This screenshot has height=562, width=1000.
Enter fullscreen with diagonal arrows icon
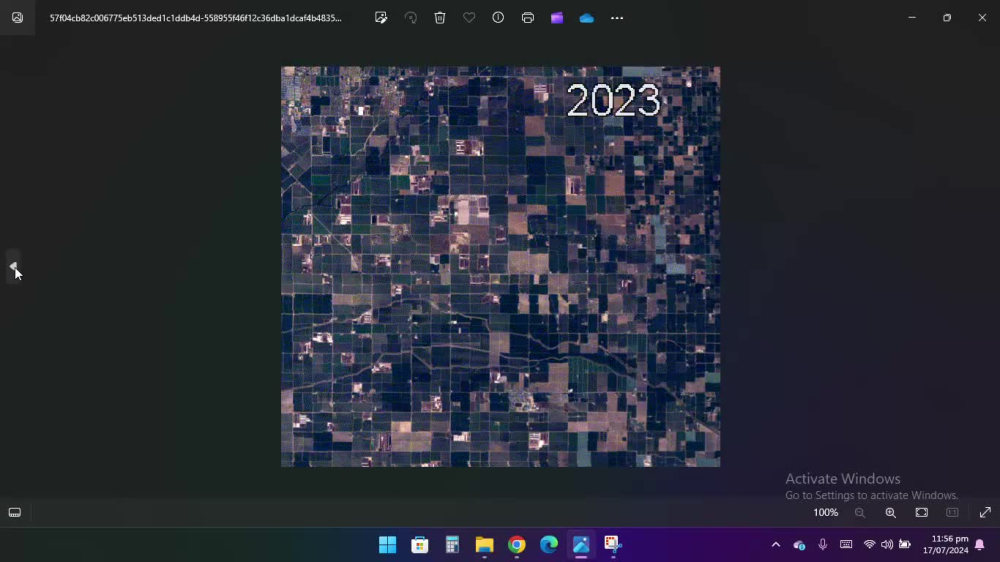[x=985, y=513]
